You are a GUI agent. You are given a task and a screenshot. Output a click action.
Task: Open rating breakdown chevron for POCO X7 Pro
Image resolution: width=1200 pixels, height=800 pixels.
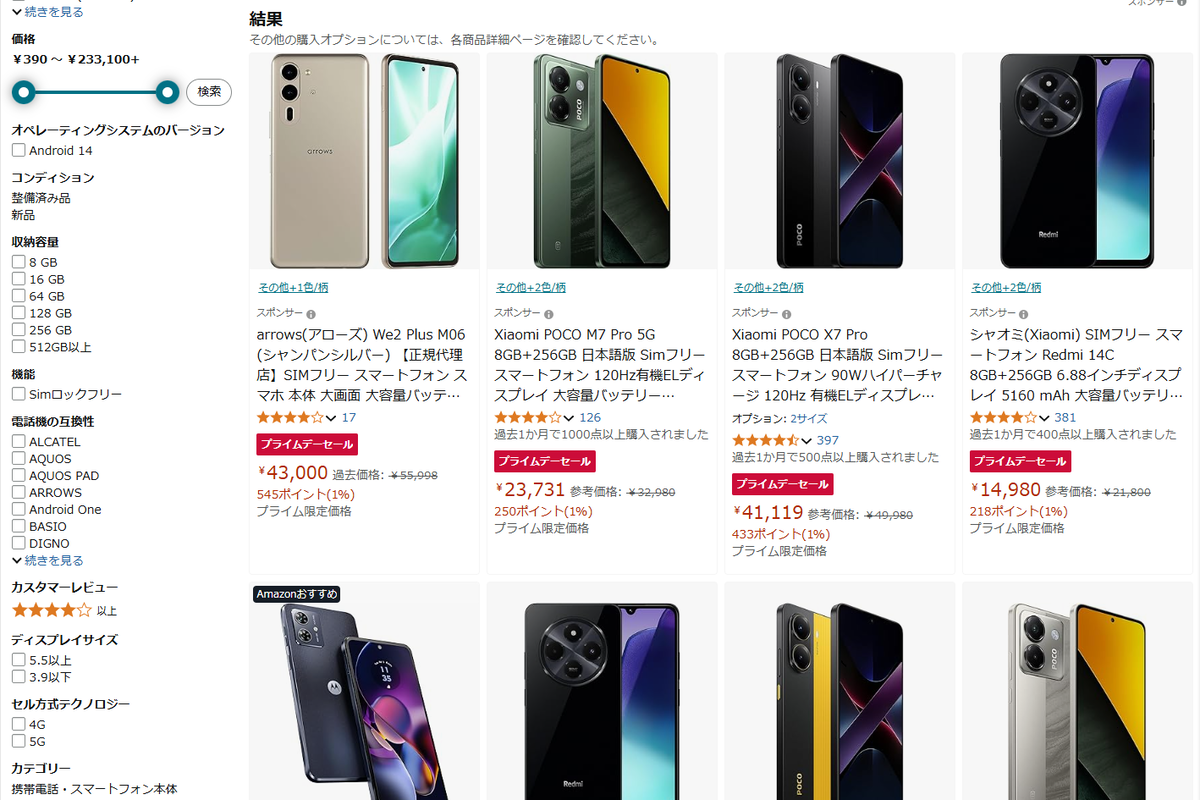(806, 440)
